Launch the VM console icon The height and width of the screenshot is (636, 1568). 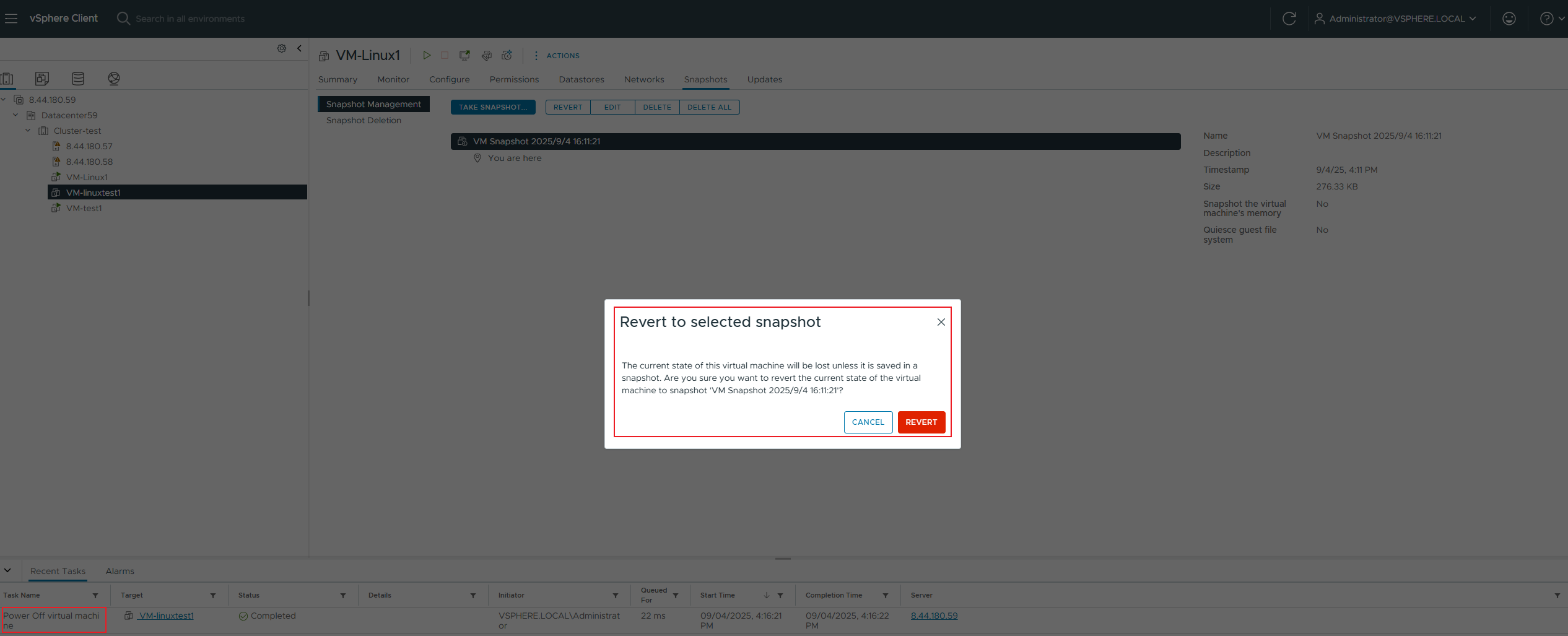464,55
